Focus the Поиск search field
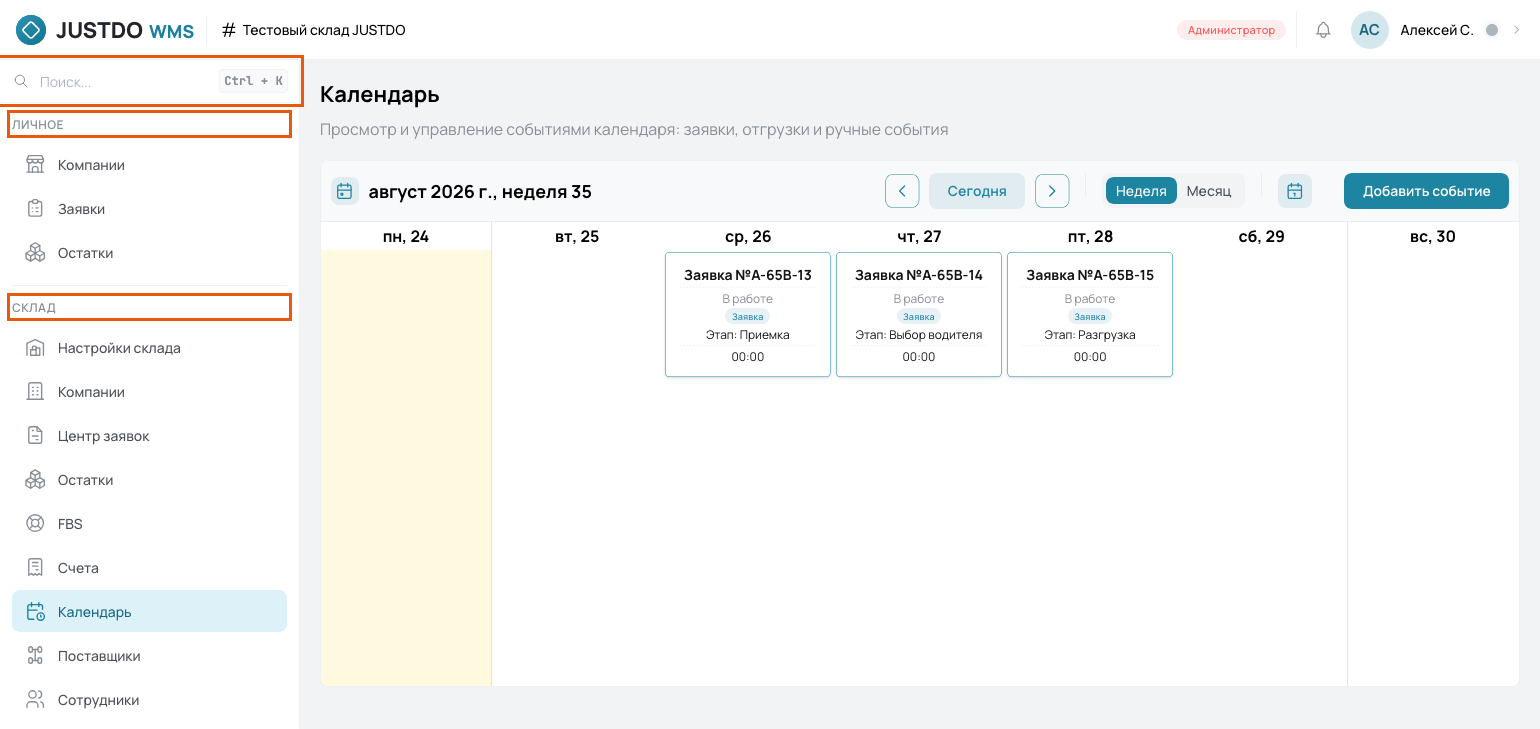This screenshot has width=1540, height=729. click(150, 81)
